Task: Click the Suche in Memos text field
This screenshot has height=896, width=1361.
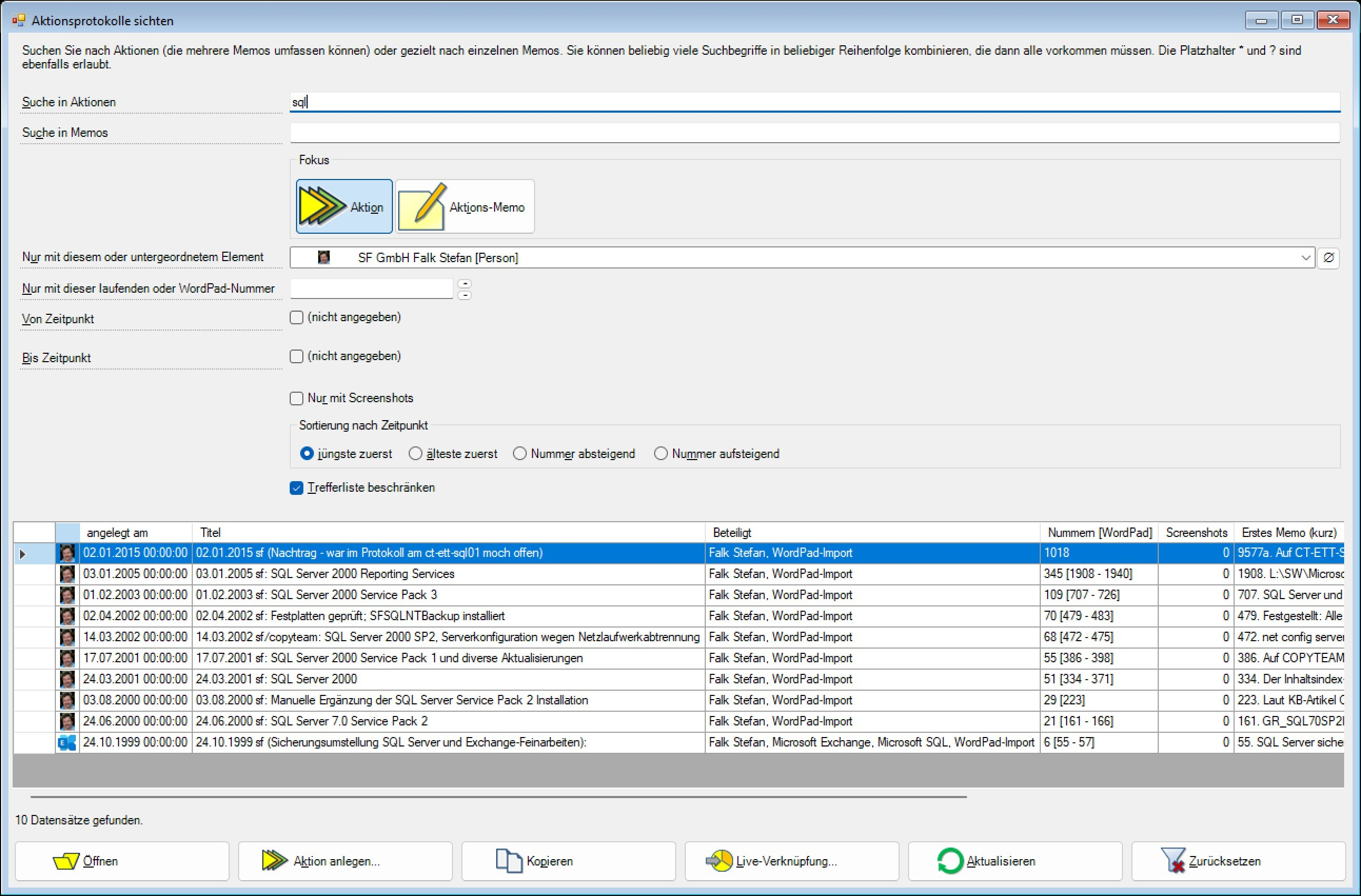Action: (814, 133)
